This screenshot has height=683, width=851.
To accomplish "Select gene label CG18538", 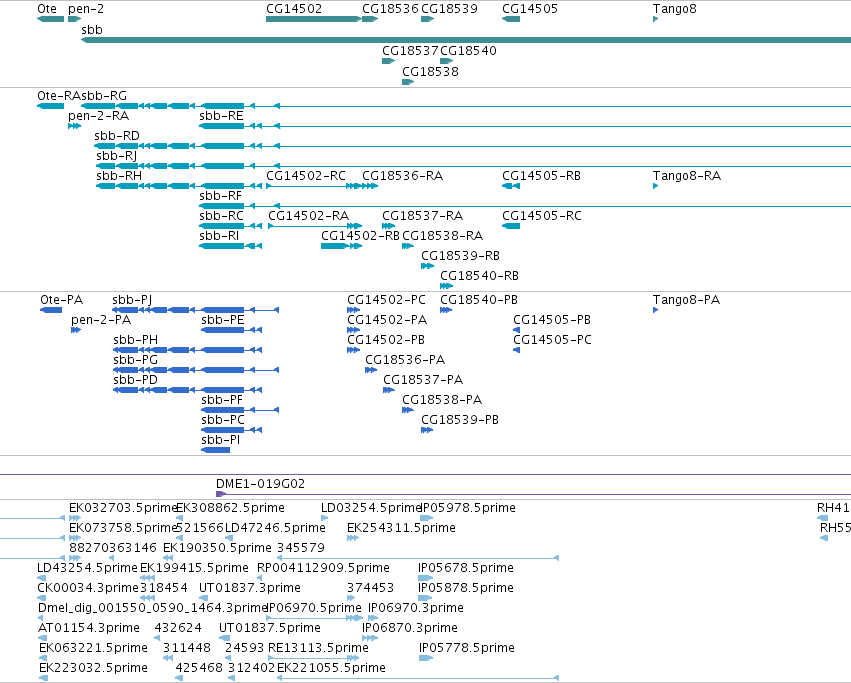I will (430, 72).
